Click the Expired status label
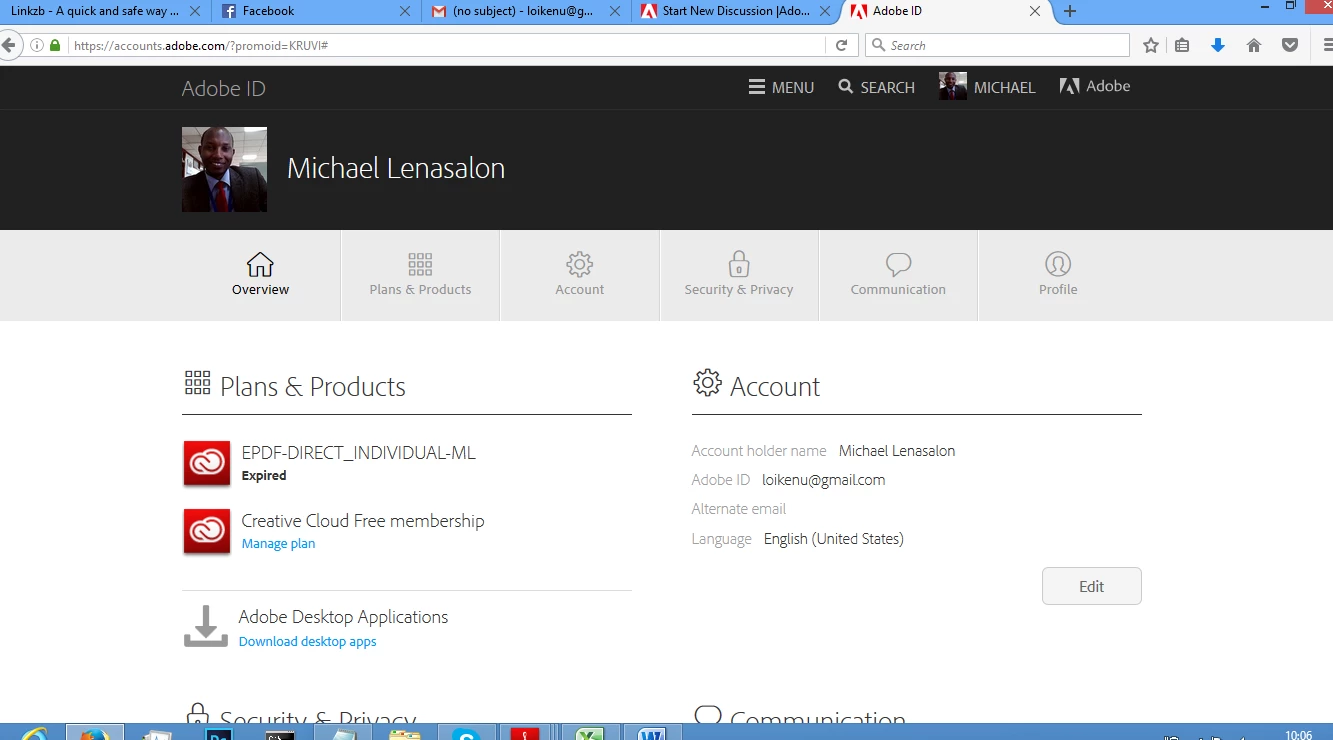 coord(264,476)
